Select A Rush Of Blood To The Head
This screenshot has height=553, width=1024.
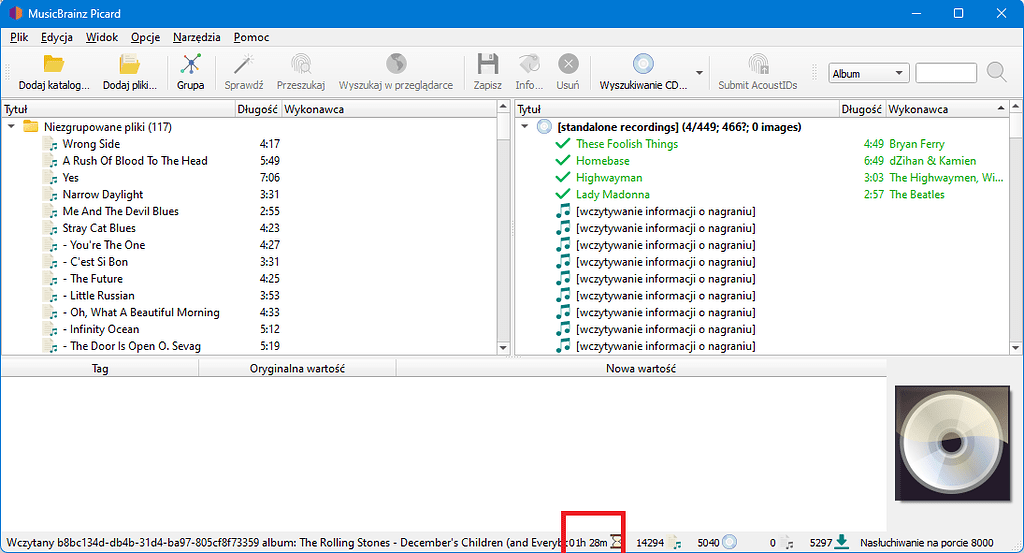pos(135,161)
